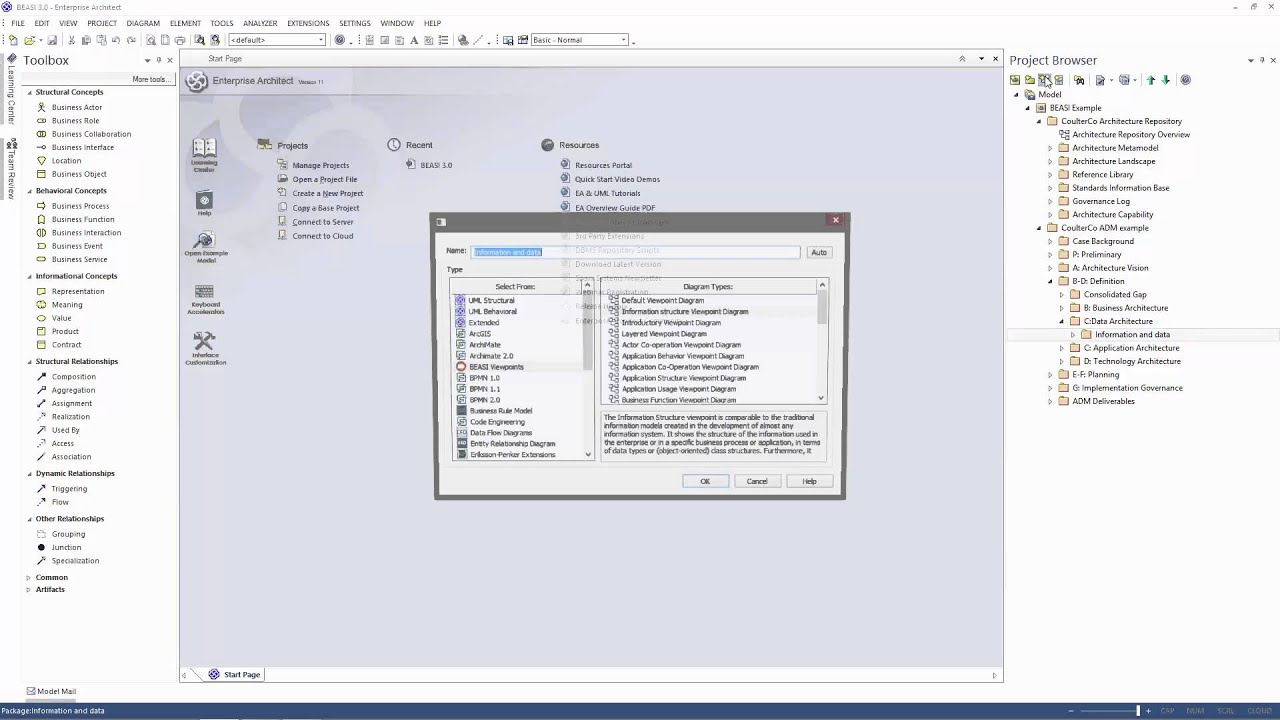The height and width of the screenshot is (720, 1280).
Task: Expand the E-F: Planning package
Action: point(1050,375)
